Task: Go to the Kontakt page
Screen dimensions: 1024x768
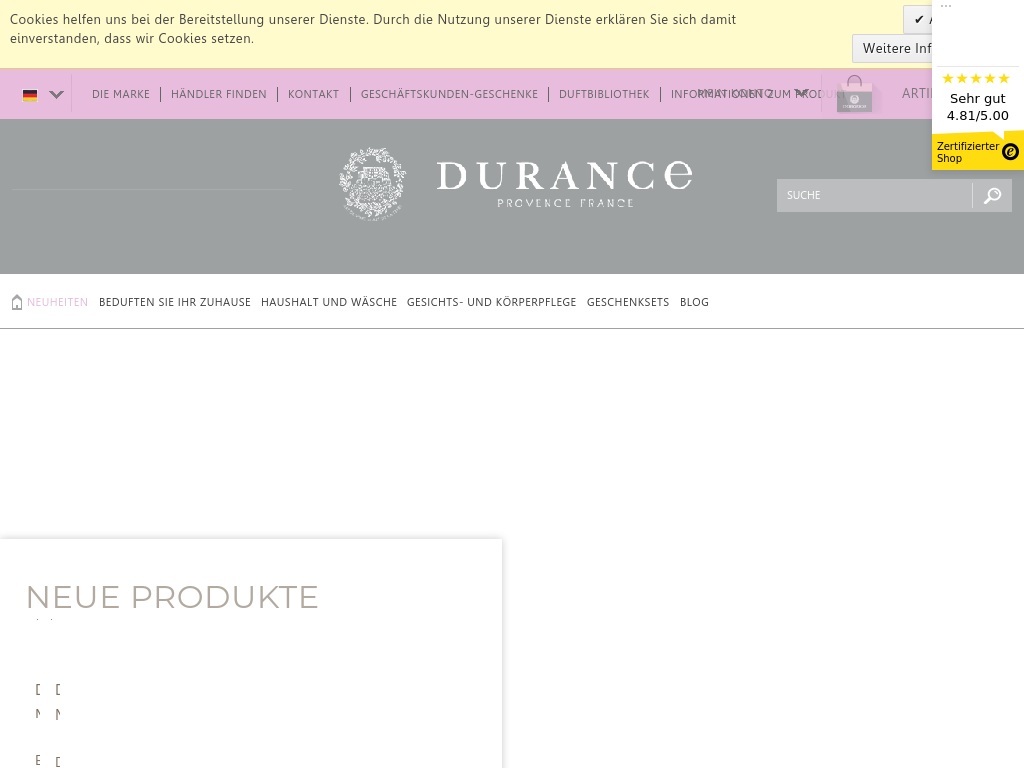Action: coord(313,95)
